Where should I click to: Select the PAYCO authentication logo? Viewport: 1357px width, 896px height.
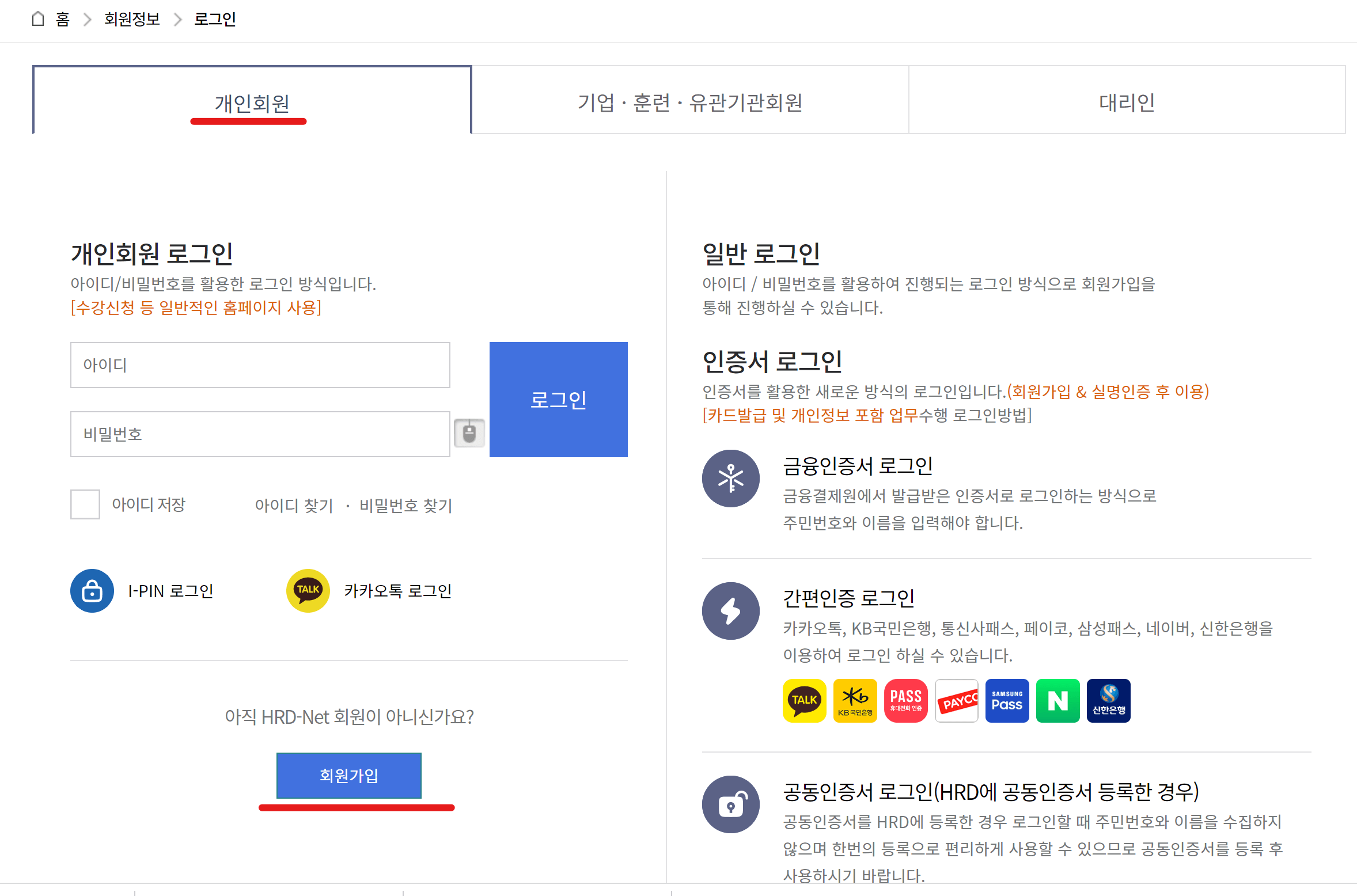pyautogui.click(x=956, y=700)
